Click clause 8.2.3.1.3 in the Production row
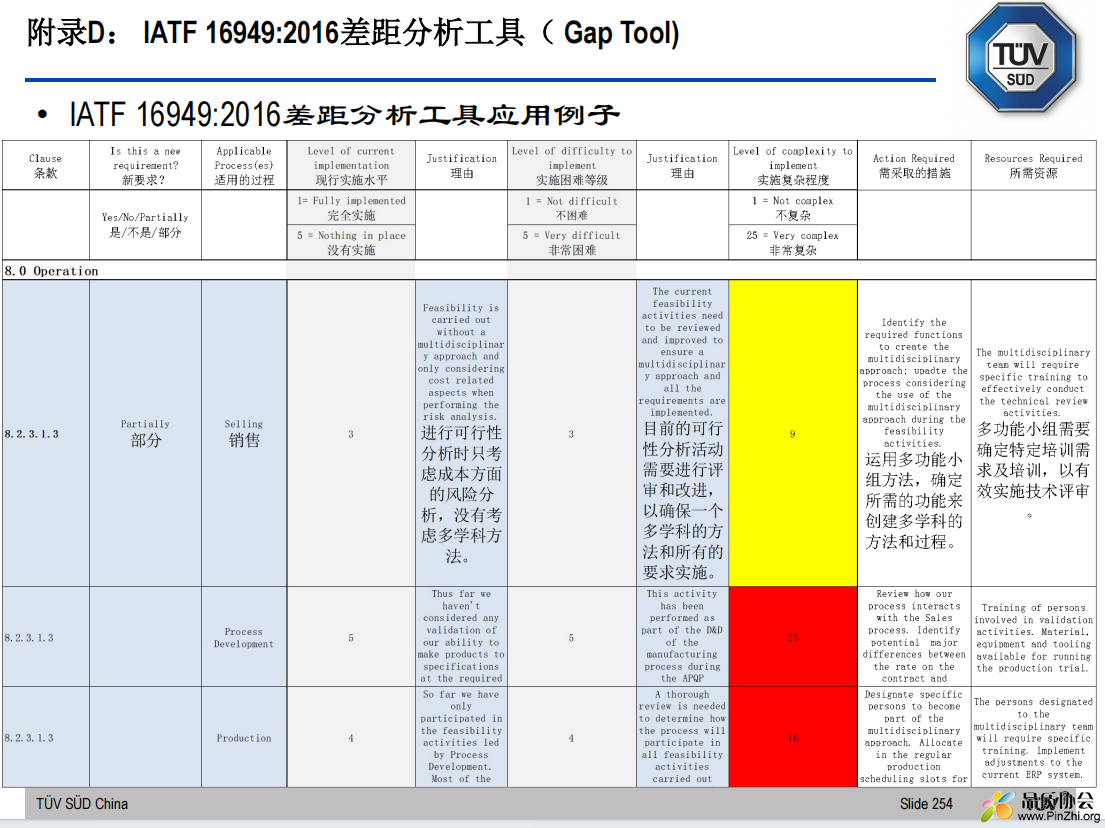 46,737
